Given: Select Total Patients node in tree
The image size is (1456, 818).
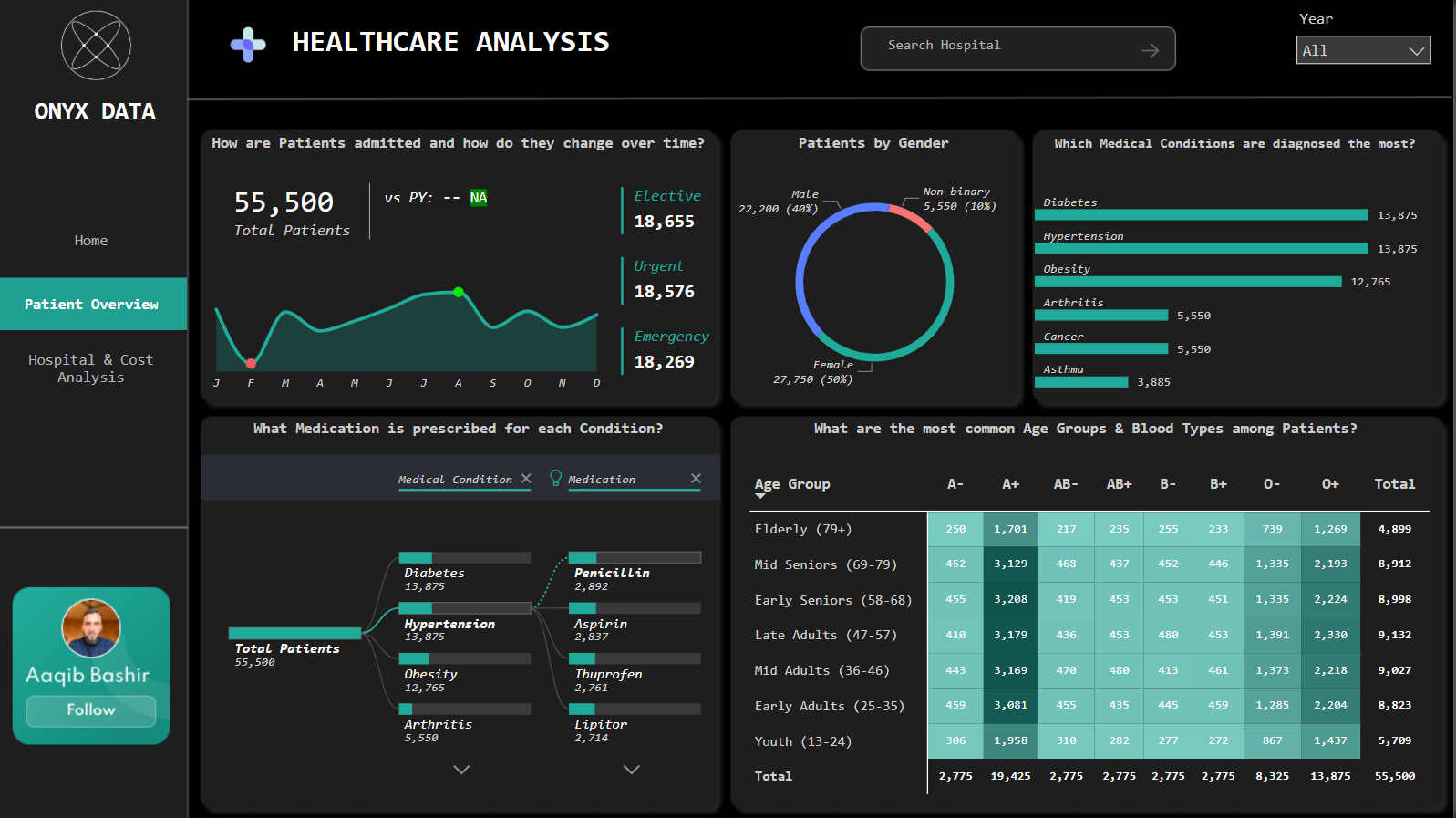Looking at the screenshot, I should click(294, 647).
